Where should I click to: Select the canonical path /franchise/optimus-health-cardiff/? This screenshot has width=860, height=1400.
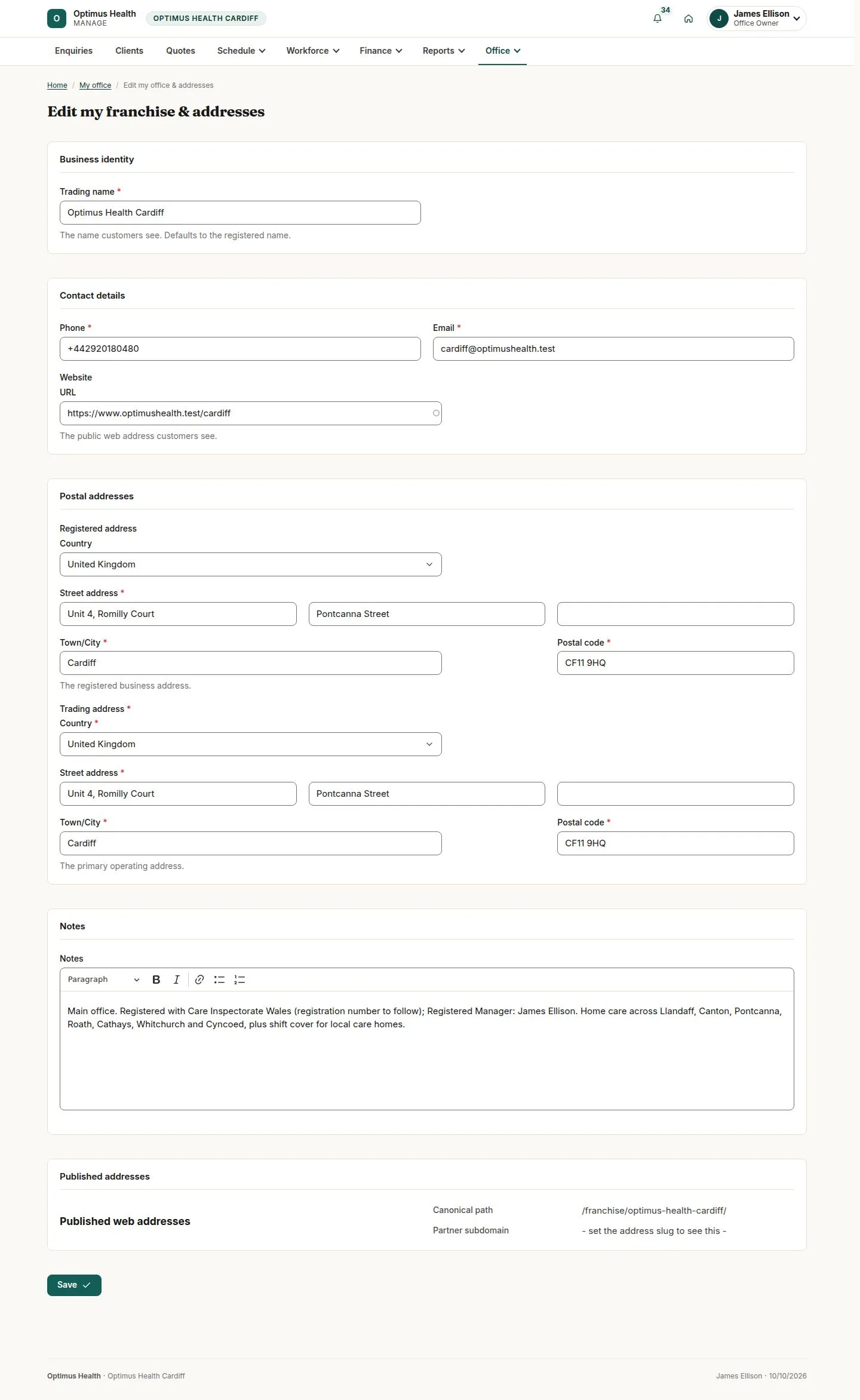654,1211
